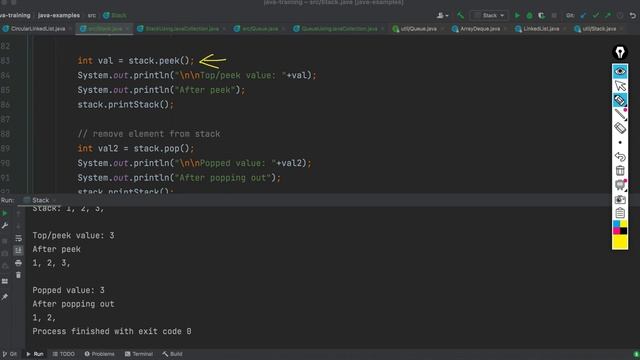The height and width of the screenshot is (360, 640).
Task: Undo the last annotation stroke
Action: point(620,157)
